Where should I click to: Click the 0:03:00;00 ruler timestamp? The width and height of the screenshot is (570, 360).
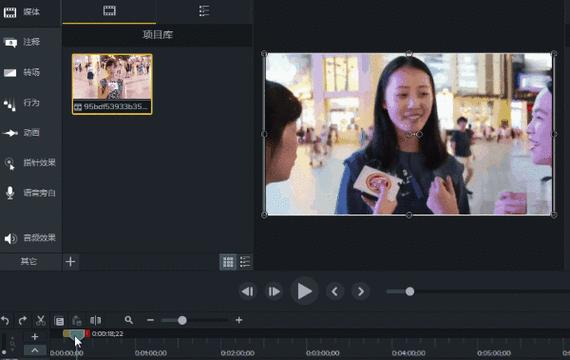(323, 353)
